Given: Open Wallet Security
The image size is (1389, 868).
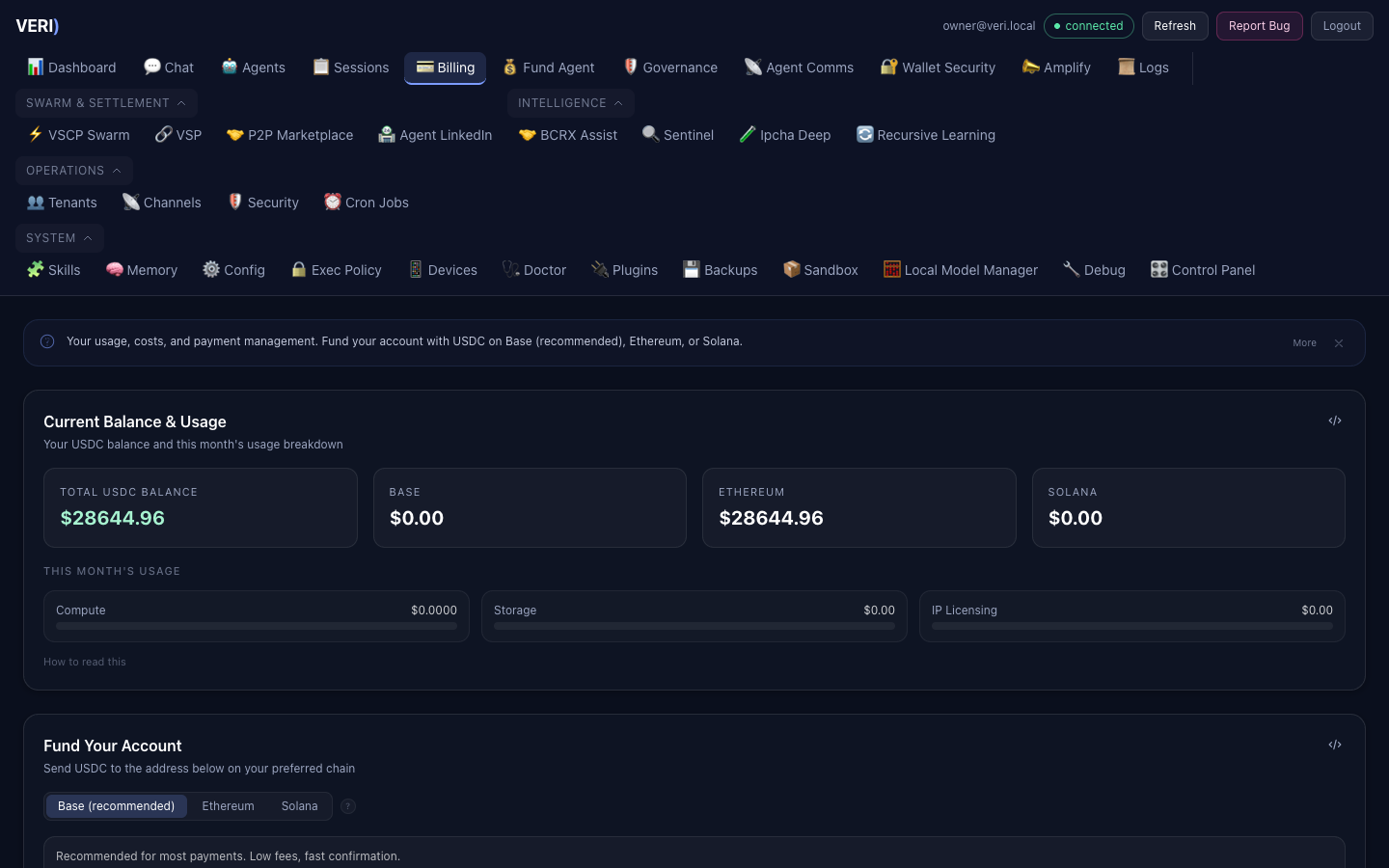Looking at the screenshot, I should pos(937,68).
